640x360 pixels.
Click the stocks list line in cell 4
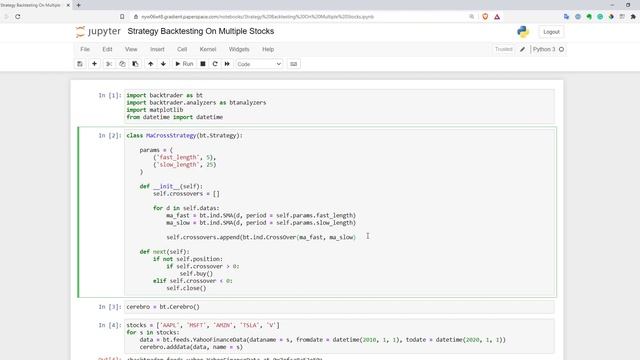point(203,325)
